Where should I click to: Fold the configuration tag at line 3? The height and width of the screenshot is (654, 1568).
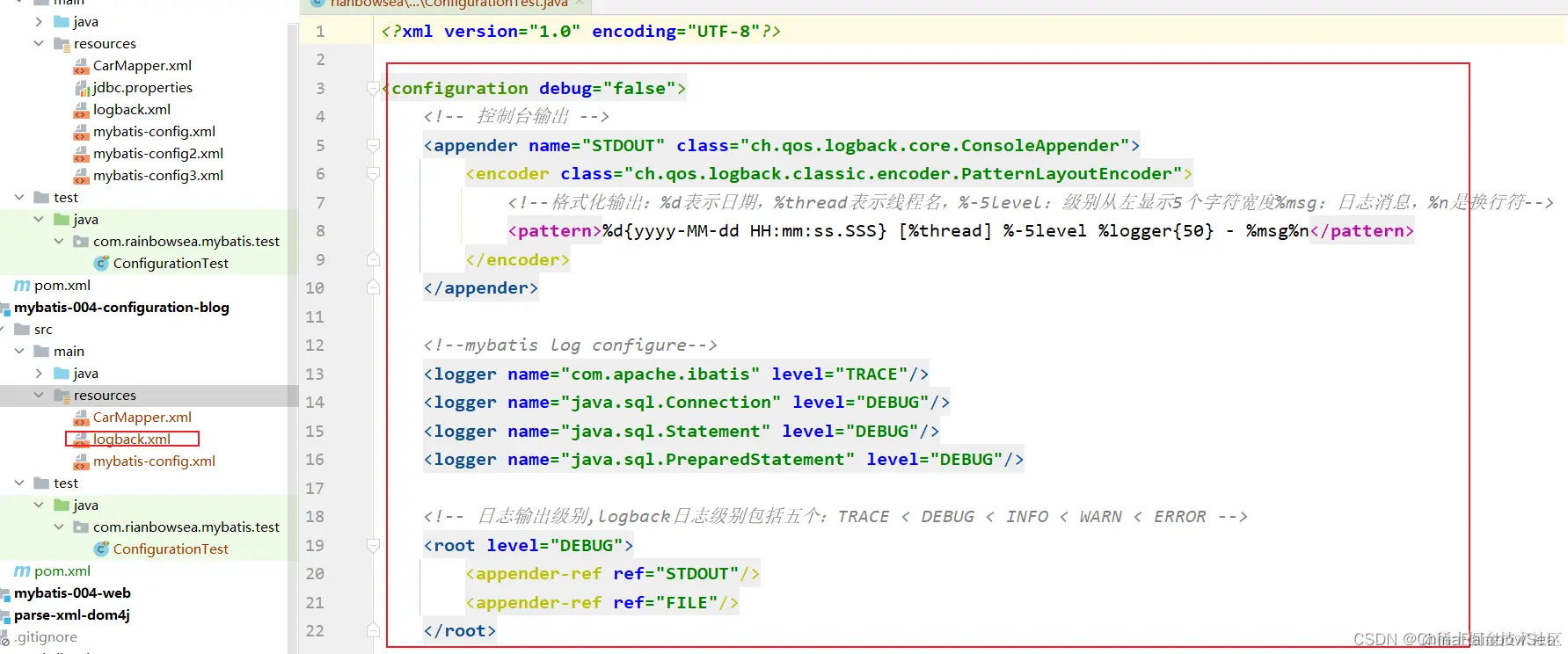click(x=373, y=88)
